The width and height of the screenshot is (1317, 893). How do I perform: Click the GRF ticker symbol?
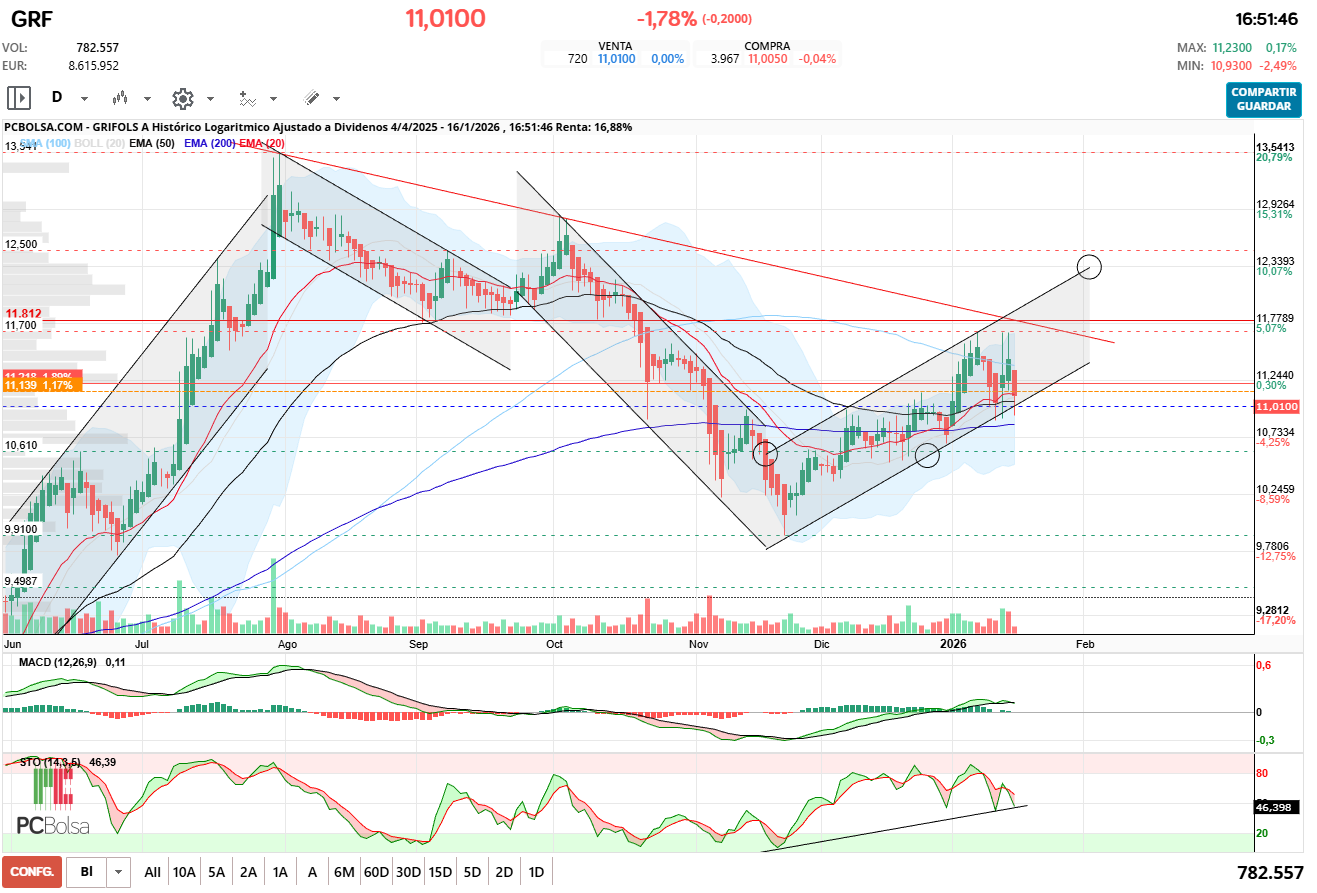pyautogui.click(x=32, y=18)
